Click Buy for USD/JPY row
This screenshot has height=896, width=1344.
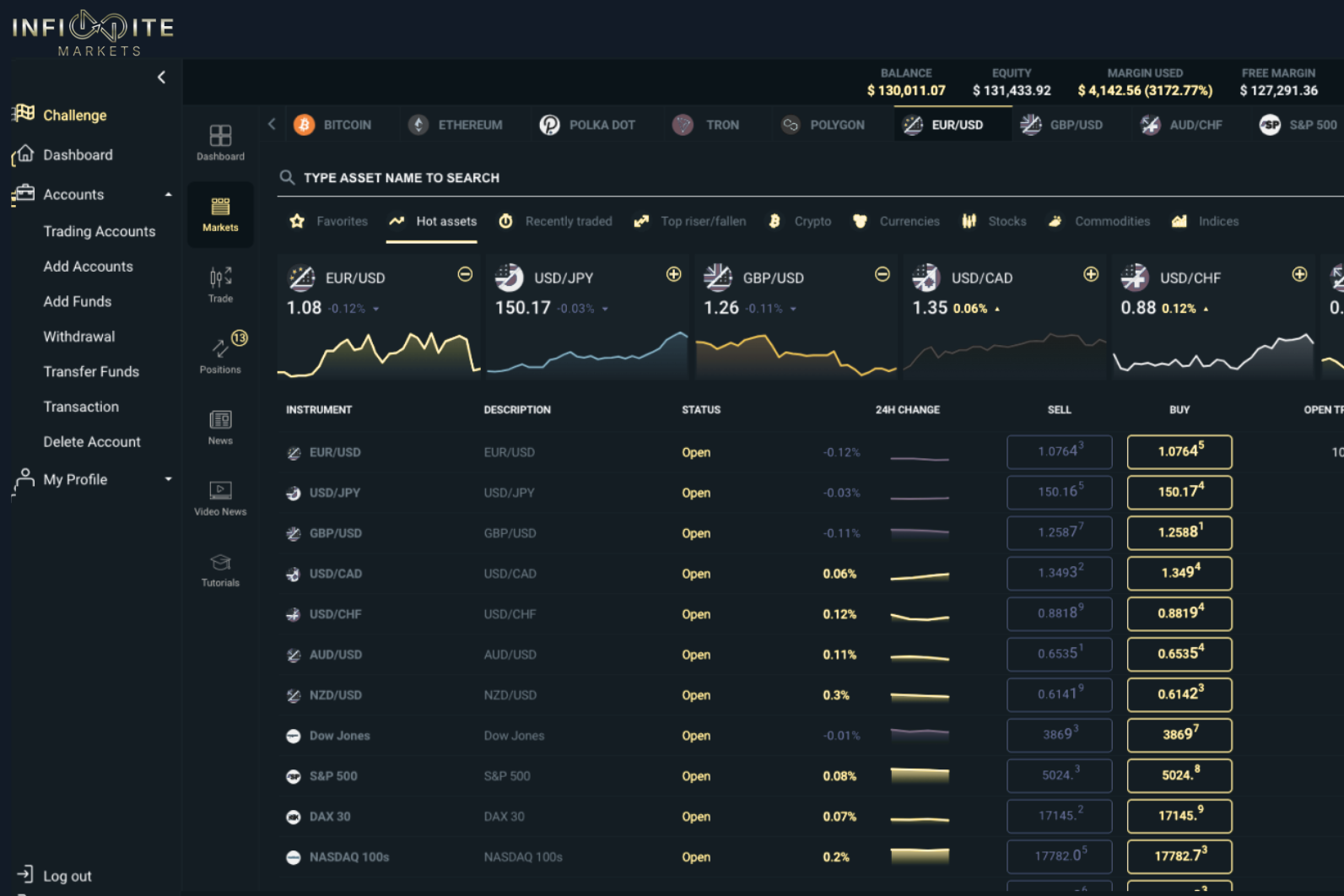pos(1179,493)
